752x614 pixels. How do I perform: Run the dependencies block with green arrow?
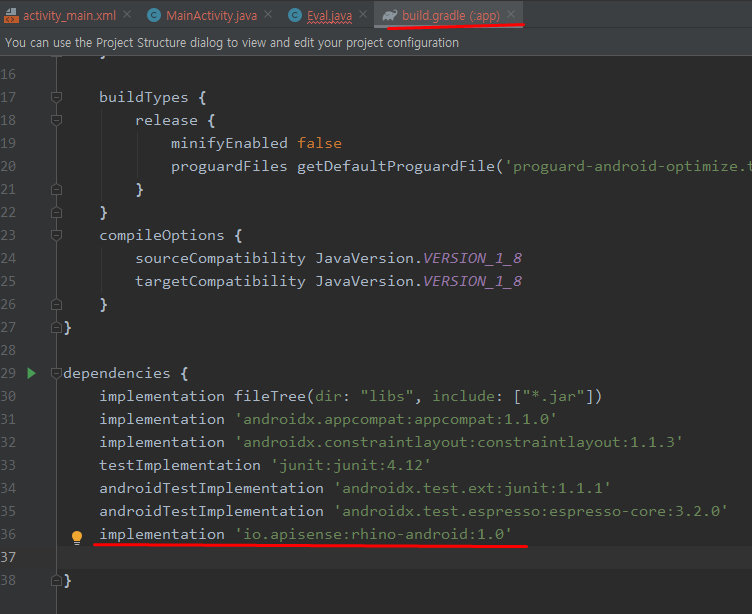click(32, 373)
